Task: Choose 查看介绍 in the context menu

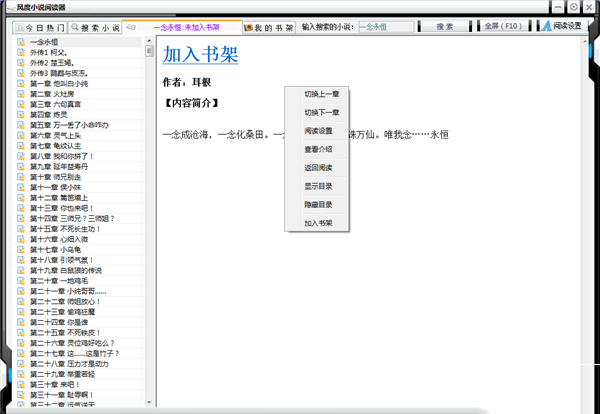Action: (x=318, y=149)
